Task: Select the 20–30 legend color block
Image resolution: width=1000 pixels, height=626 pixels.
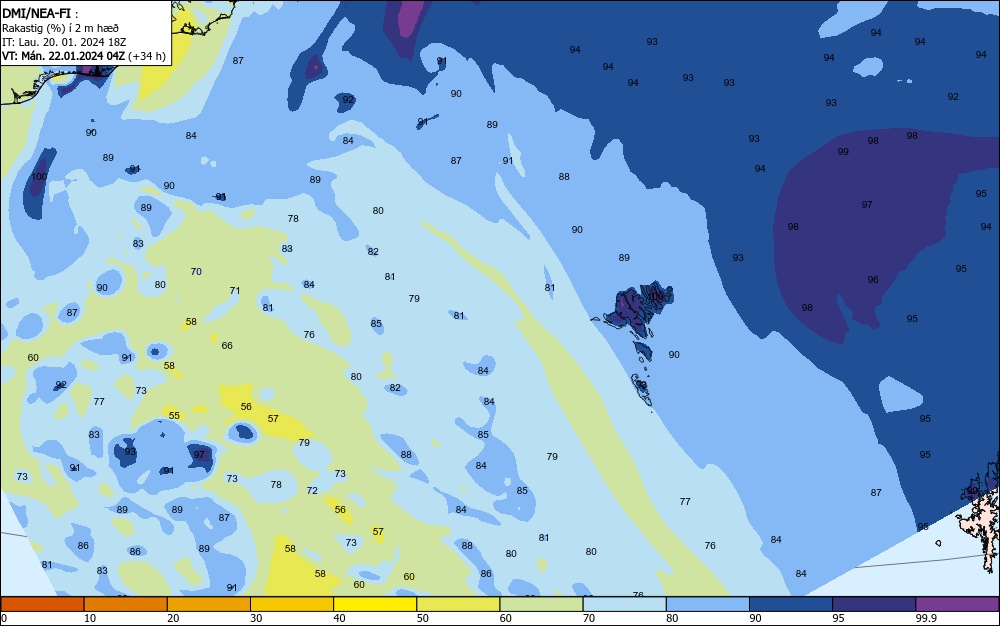Action: (x=209, y=604)
